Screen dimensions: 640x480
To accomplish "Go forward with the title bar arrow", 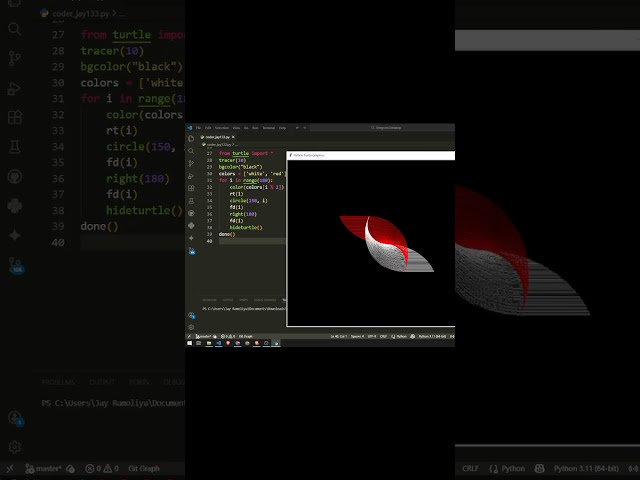I will coord(304,128).
